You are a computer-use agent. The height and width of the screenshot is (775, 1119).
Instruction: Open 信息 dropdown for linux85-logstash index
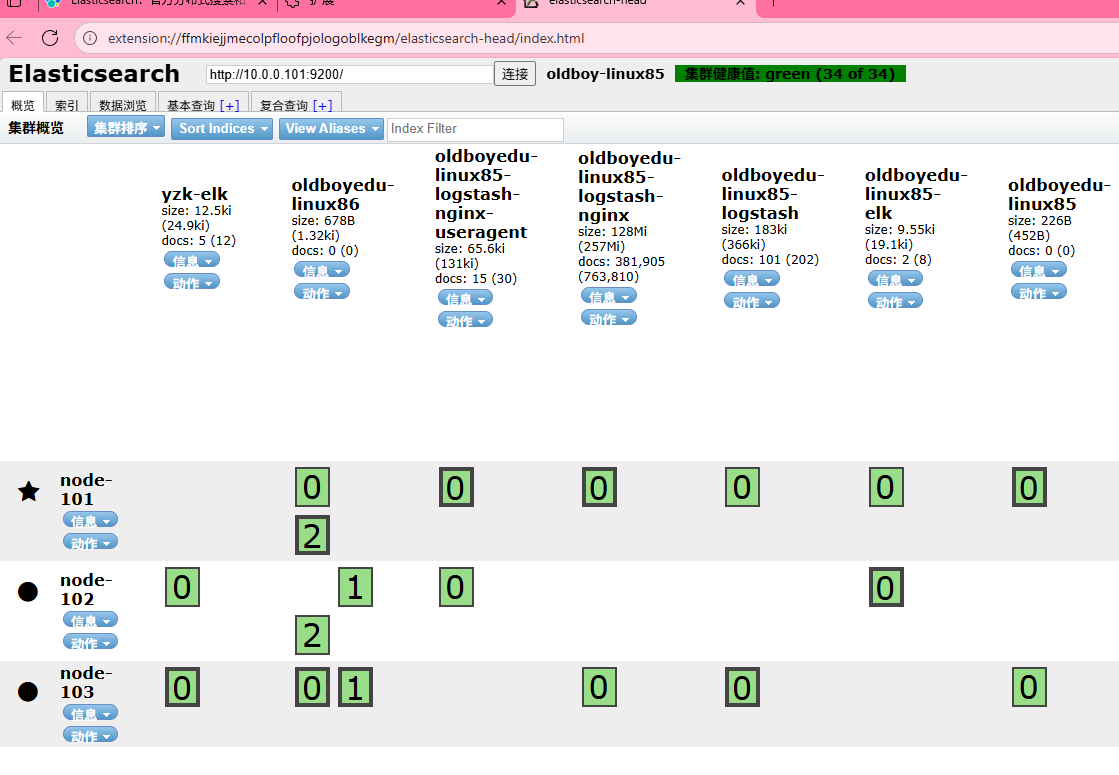751,279
